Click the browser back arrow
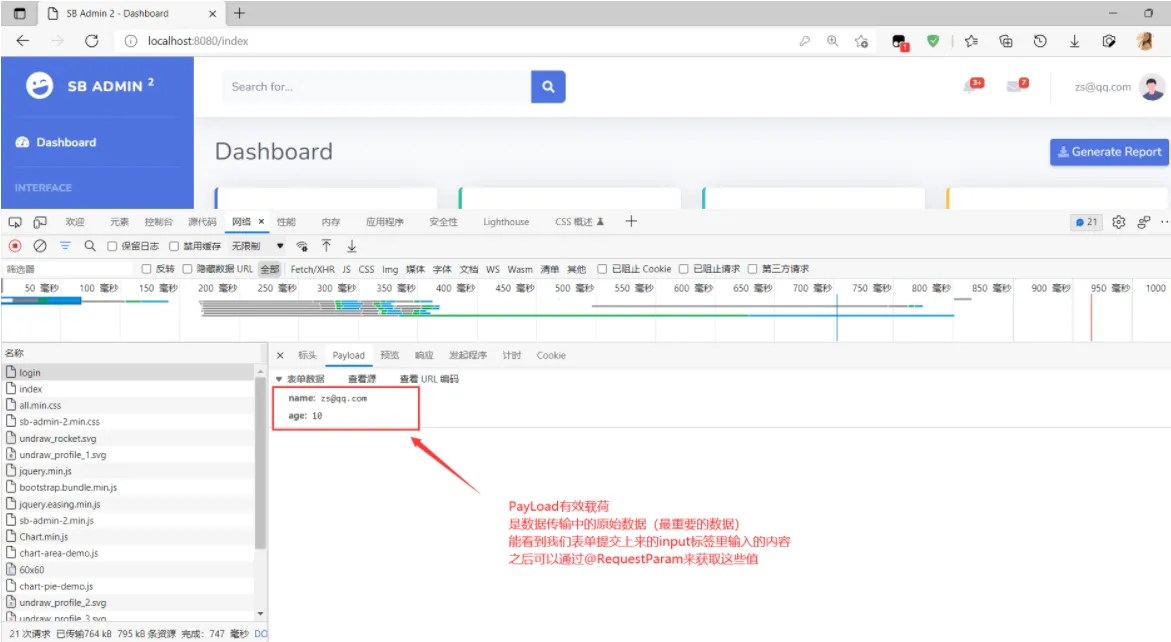 [23, 41]
